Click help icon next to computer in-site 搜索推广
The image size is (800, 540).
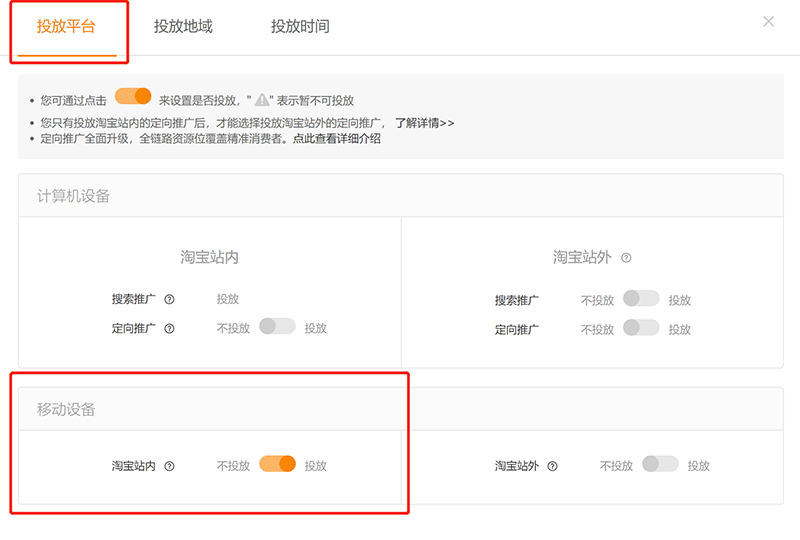[169, 299]
